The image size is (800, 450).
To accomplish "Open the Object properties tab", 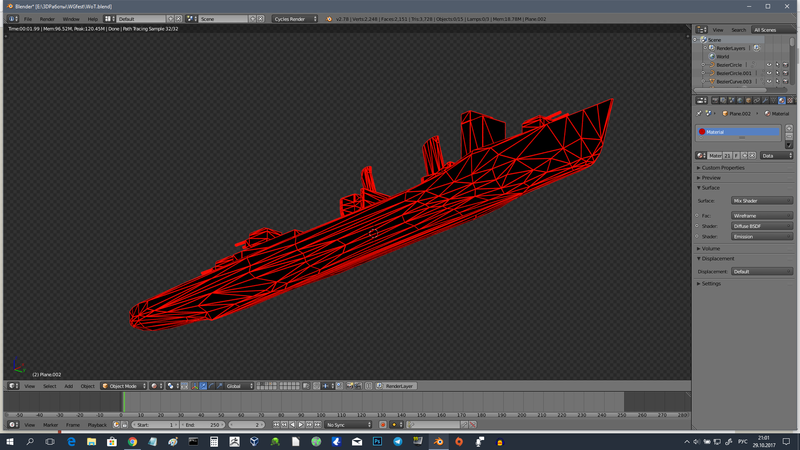I will pyautogui.click(x=748, y=101).
